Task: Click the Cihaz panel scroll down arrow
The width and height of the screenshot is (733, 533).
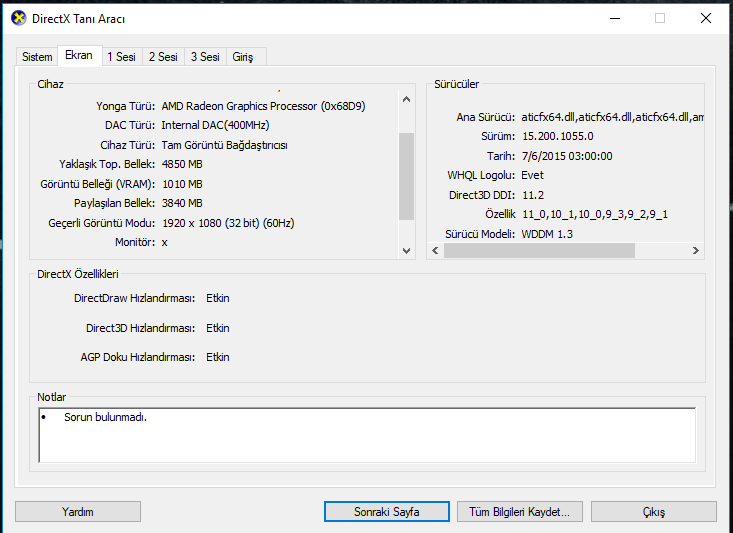Action: [x=406, y=251]
